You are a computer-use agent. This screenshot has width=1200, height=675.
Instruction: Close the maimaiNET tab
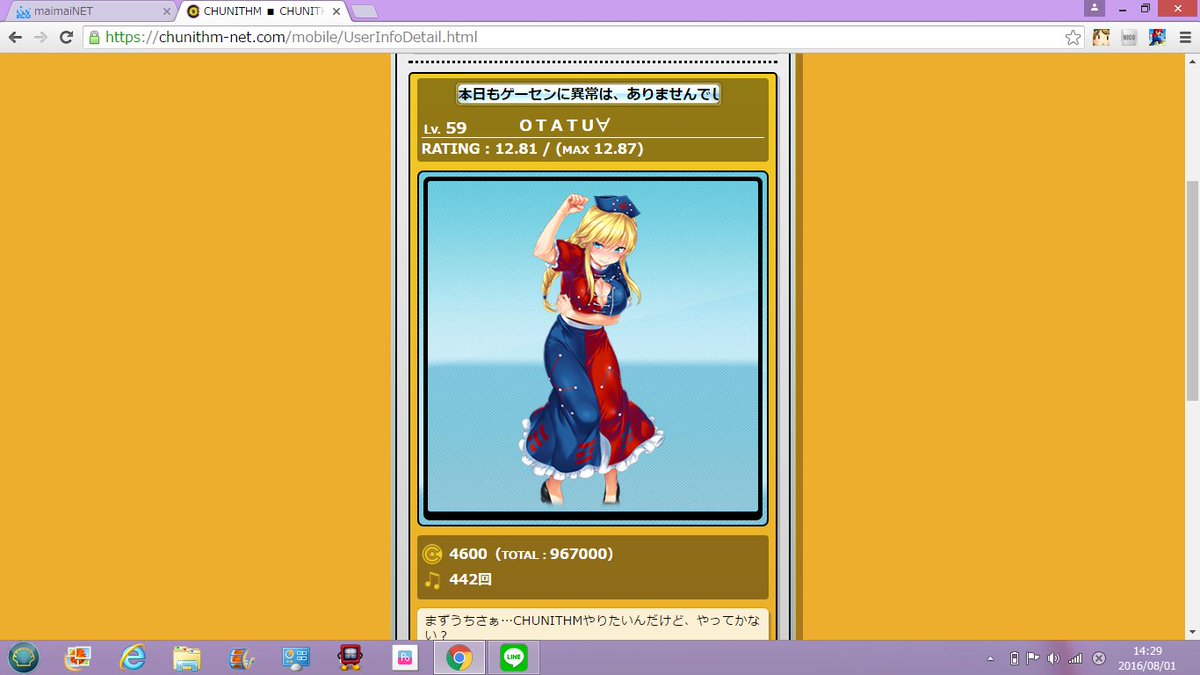[x=167, y=12]
